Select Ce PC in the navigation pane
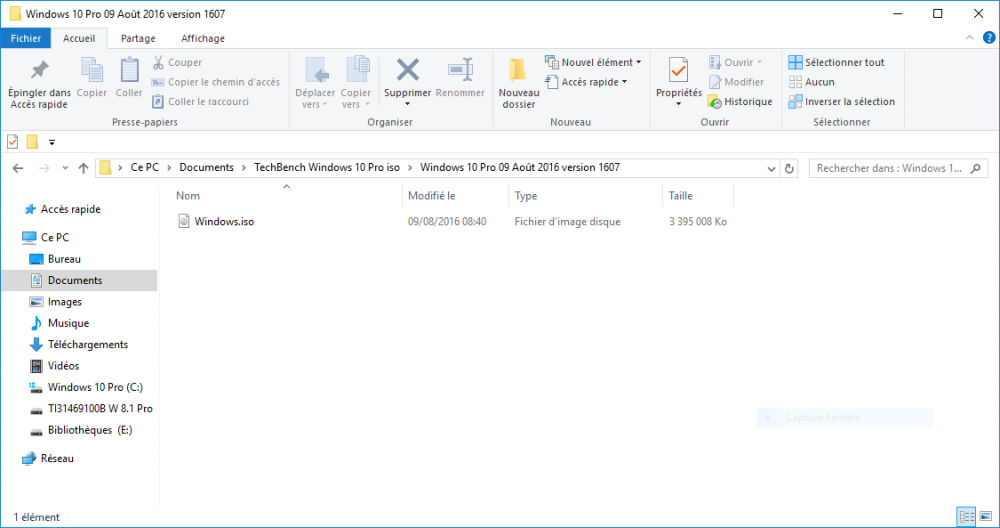This screenshot has width=1000, height=528. click(x=55, y=237)
